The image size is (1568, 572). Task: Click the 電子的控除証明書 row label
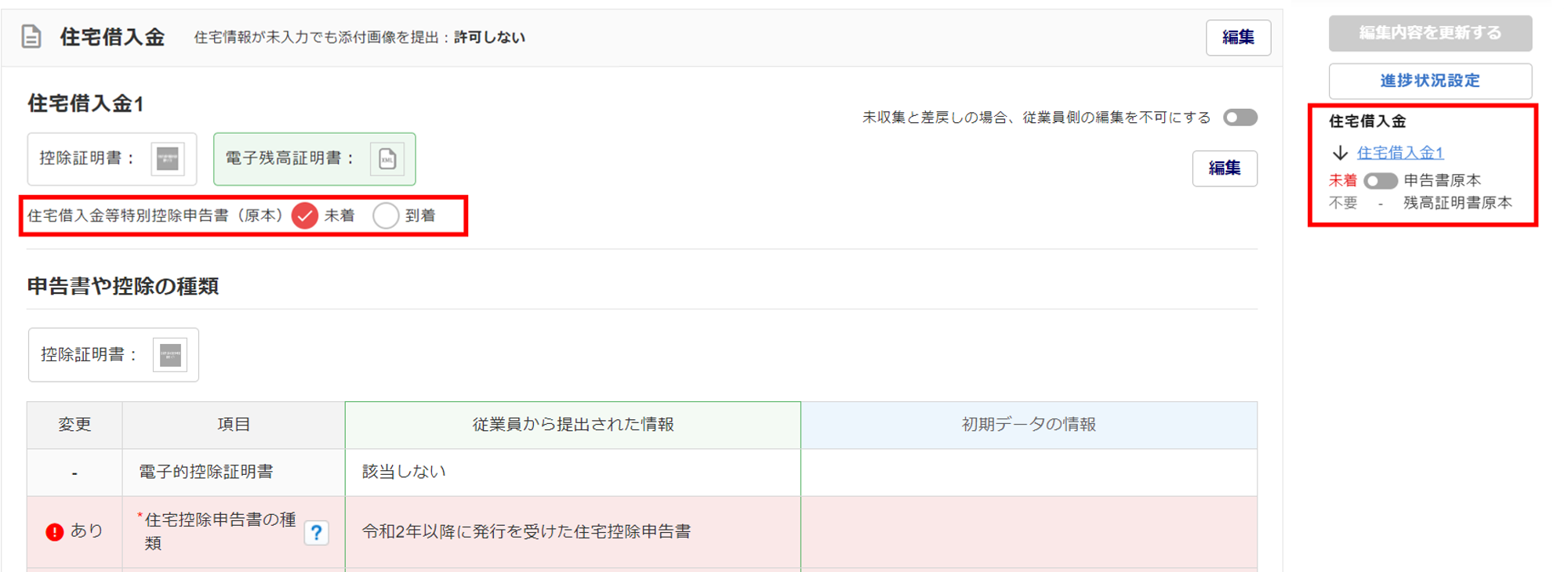[x=206, y=472]
